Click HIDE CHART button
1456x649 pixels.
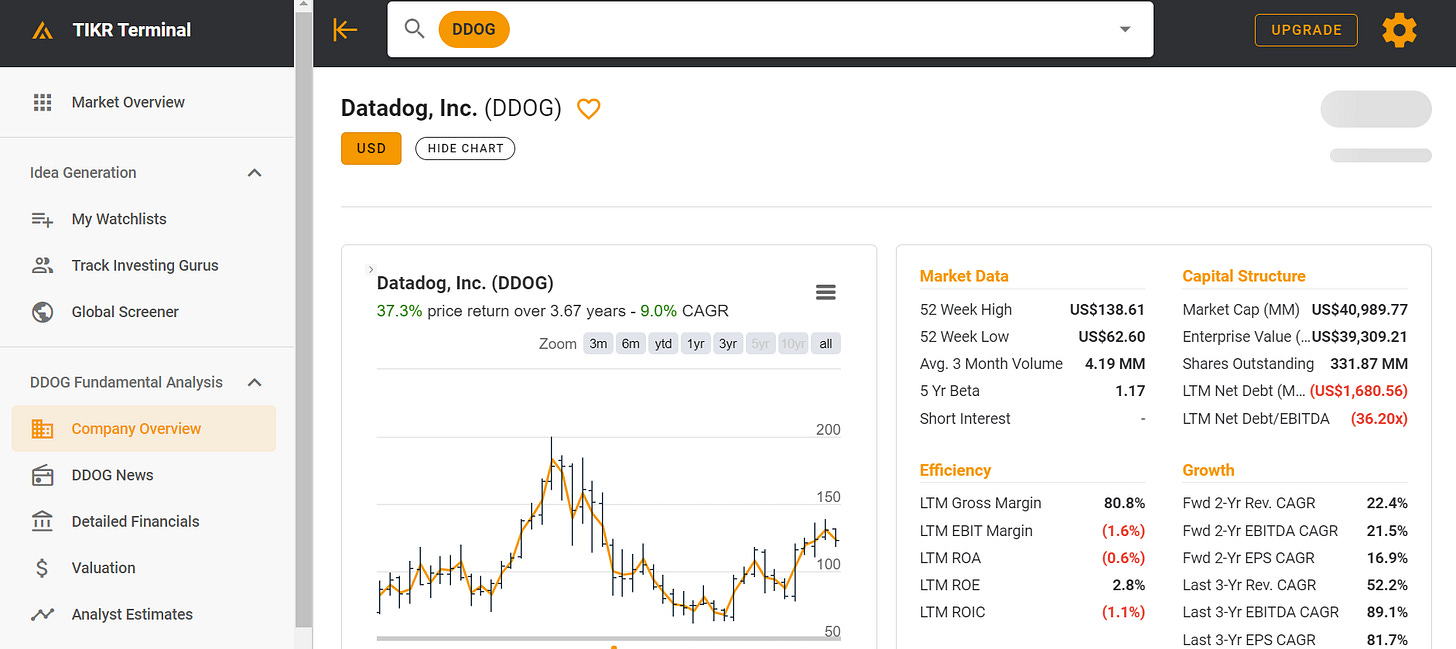(465, 148)
